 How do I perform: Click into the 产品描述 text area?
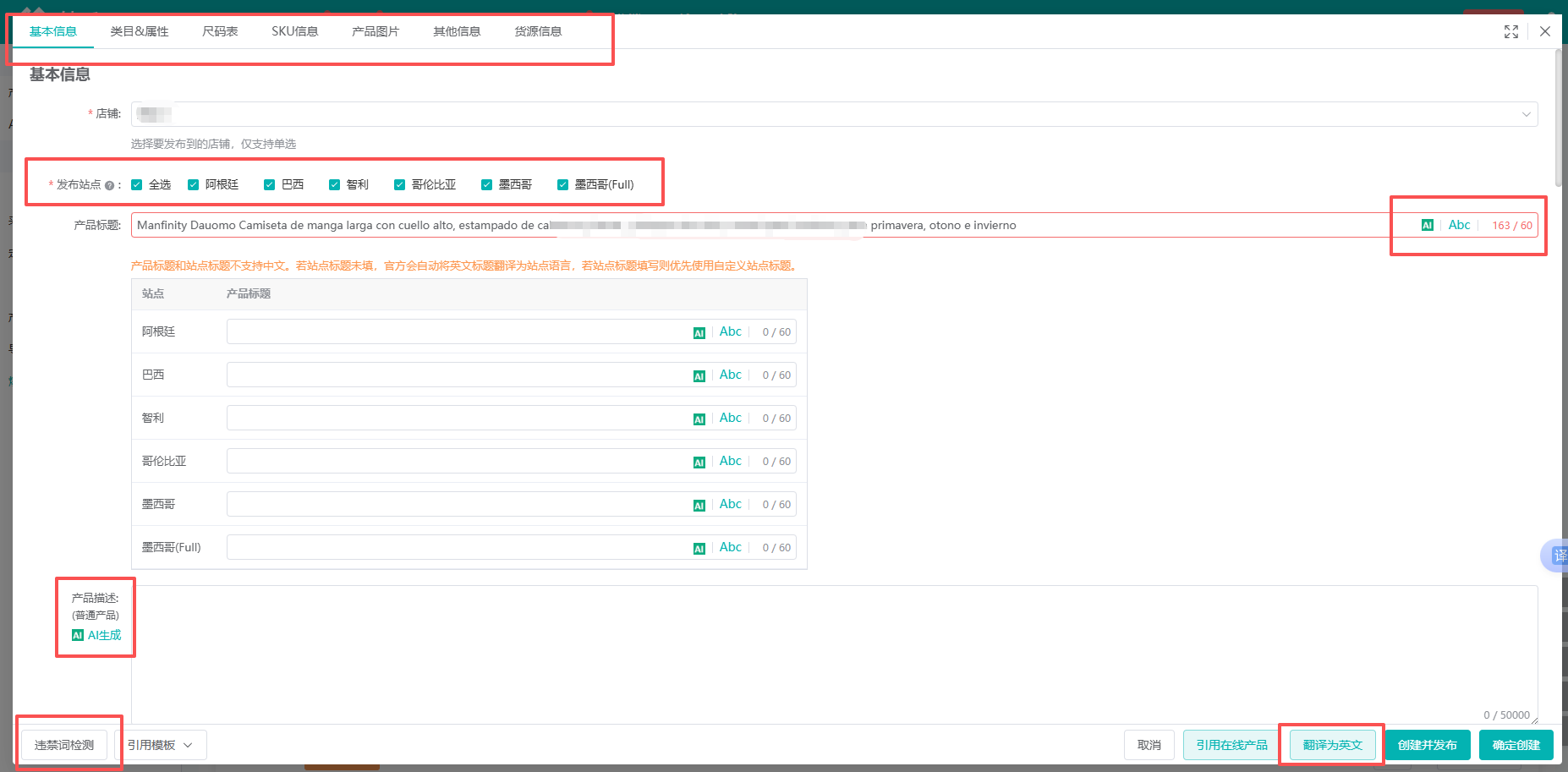click(x=834, y=651)
